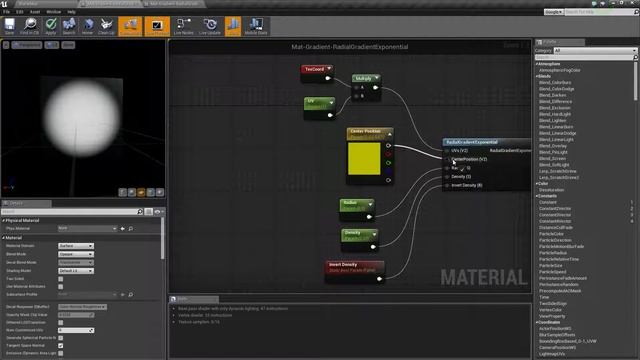Image resolution: width=640 pixels, height=360 pixels.
Task: Apply the material changes
Action: (51, 26)
